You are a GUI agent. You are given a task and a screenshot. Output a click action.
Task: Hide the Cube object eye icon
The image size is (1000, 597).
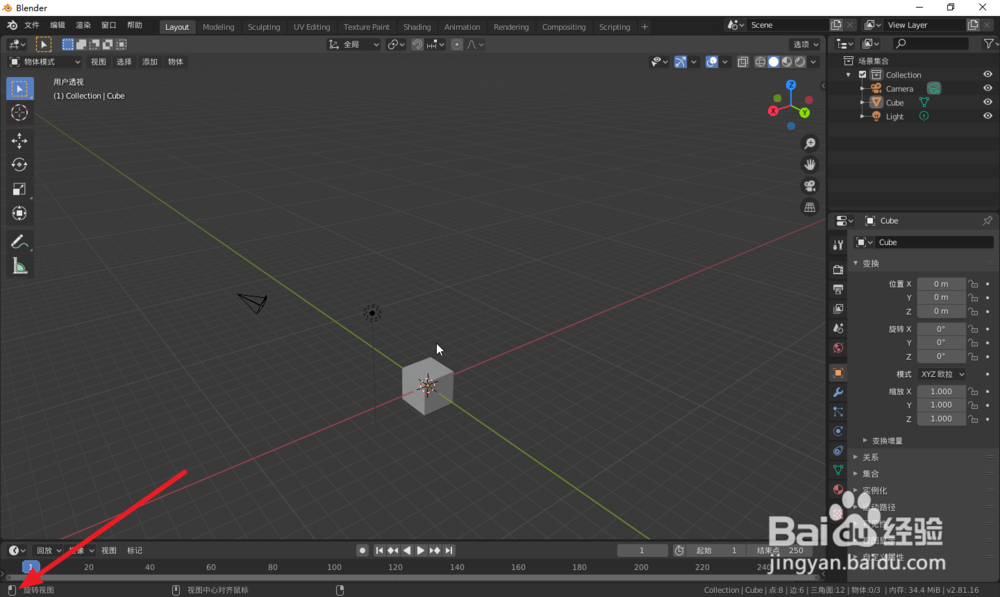pos(987,103)
